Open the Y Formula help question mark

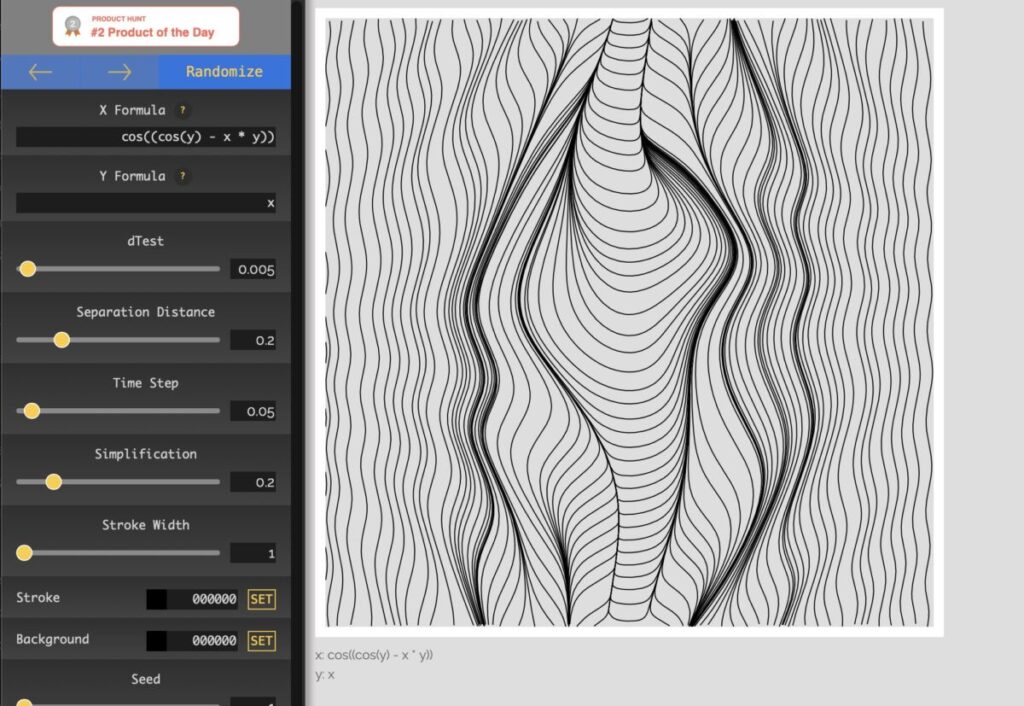pyautogui.click(x=182, y=177)
